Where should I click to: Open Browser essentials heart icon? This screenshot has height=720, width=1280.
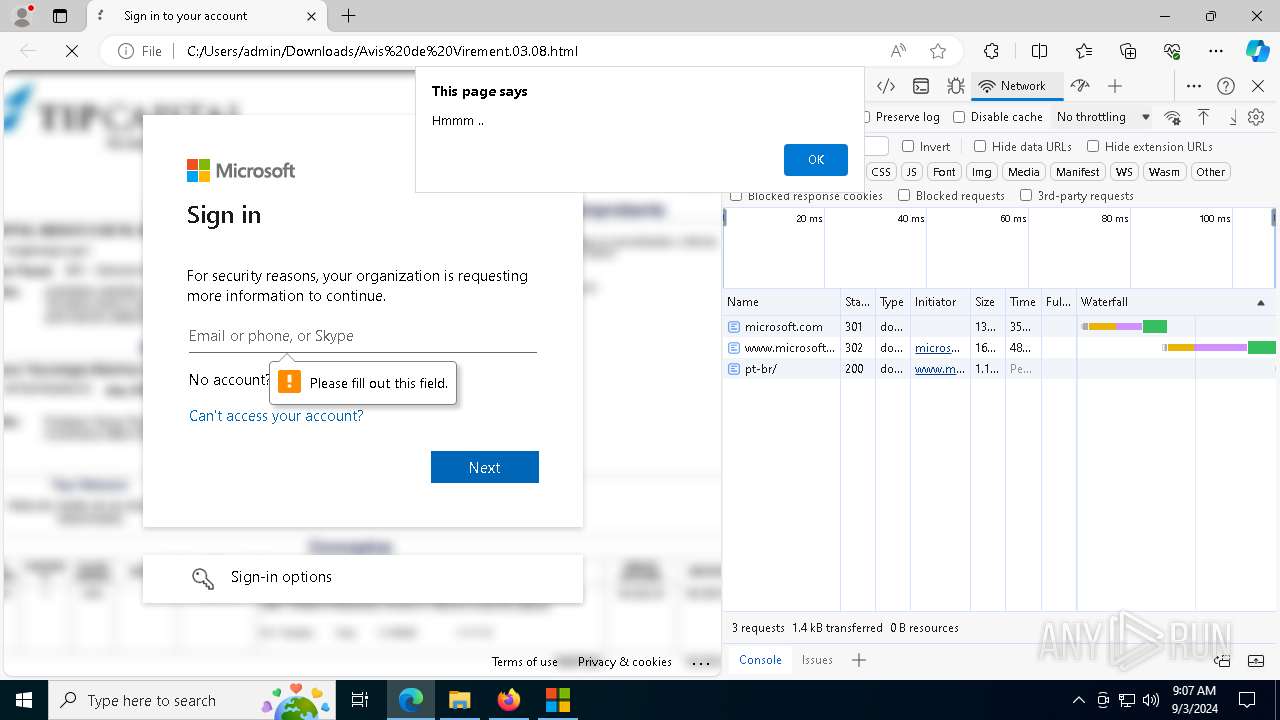click(1172, 51)
